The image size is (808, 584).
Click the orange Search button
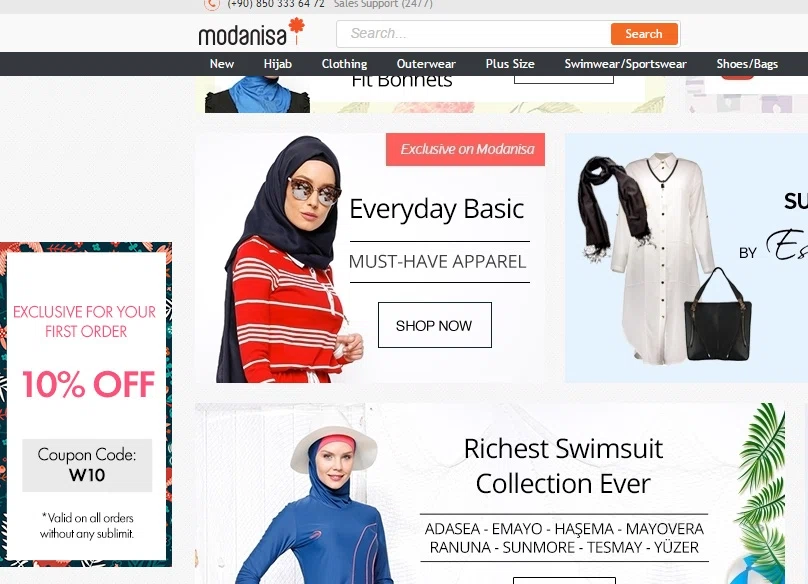click(x=644, y=34)
